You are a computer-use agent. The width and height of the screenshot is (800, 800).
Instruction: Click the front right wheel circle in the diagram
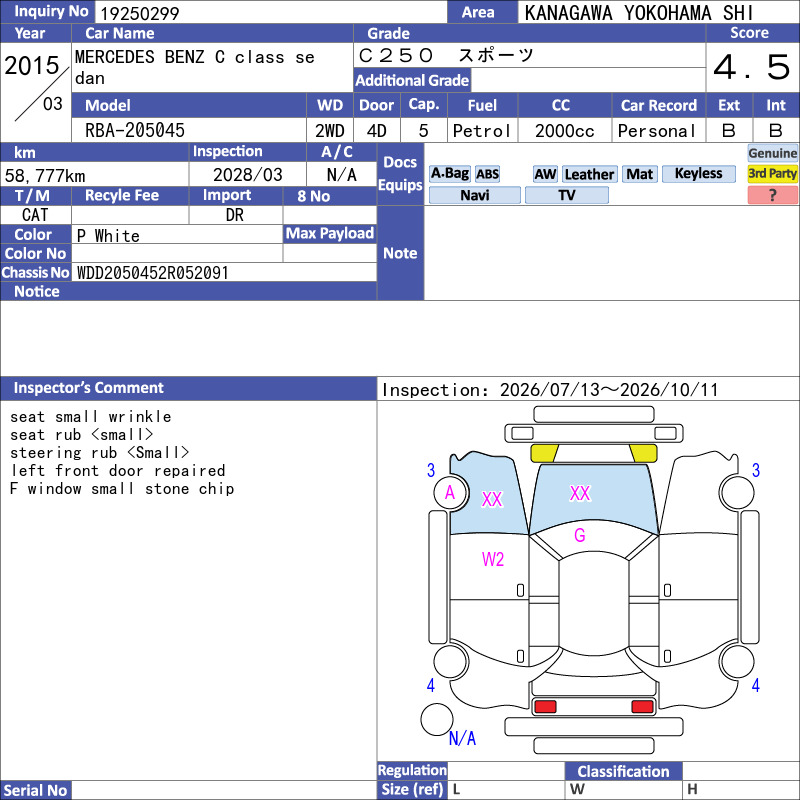[x=737, y=492]
